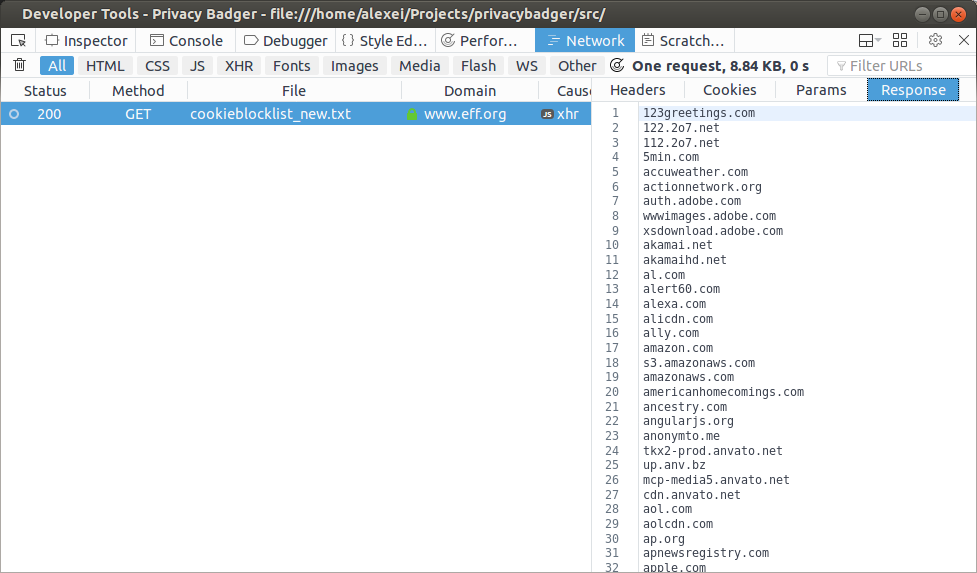Click the green security lock icon

(411, 114)
